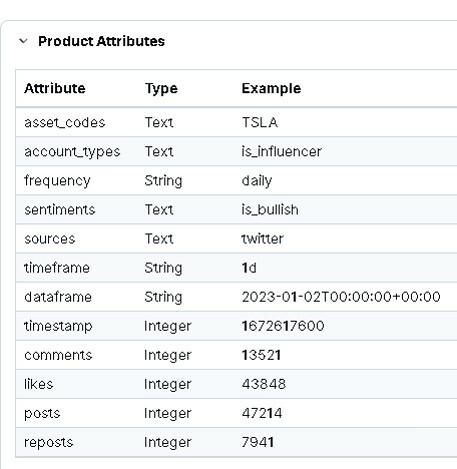Click the twitter example in sources row
Image resolution: width=457 pixels, height=469 pixels.
pos(262,239)
